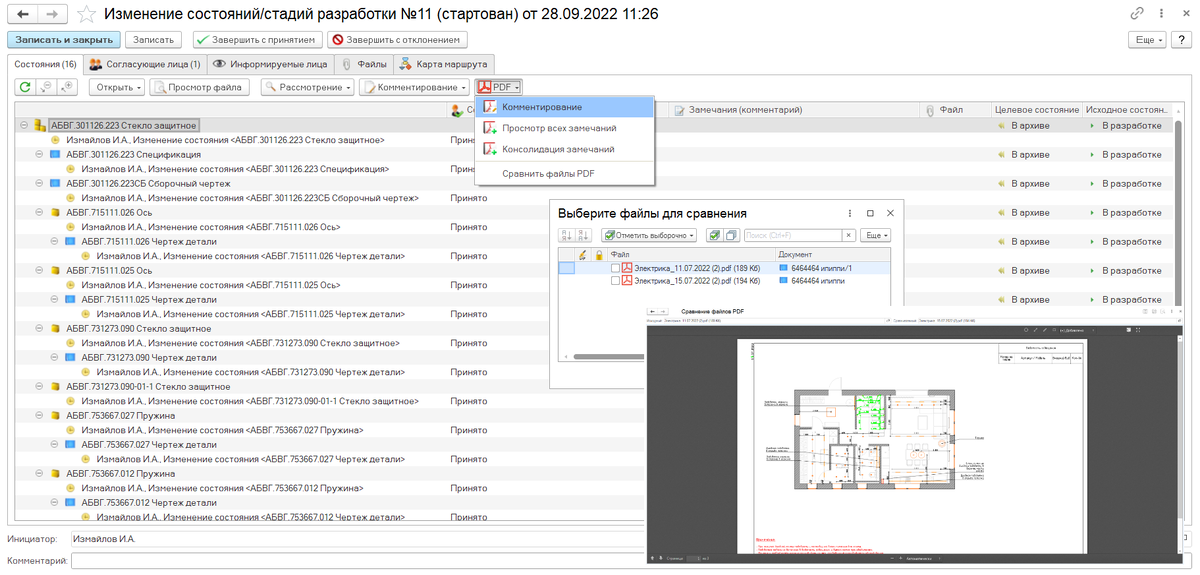This screenshot has height=575, width=1200.
Task: Select 'Просмотр всех замечаний' menu item
Action: pos(566,128)
